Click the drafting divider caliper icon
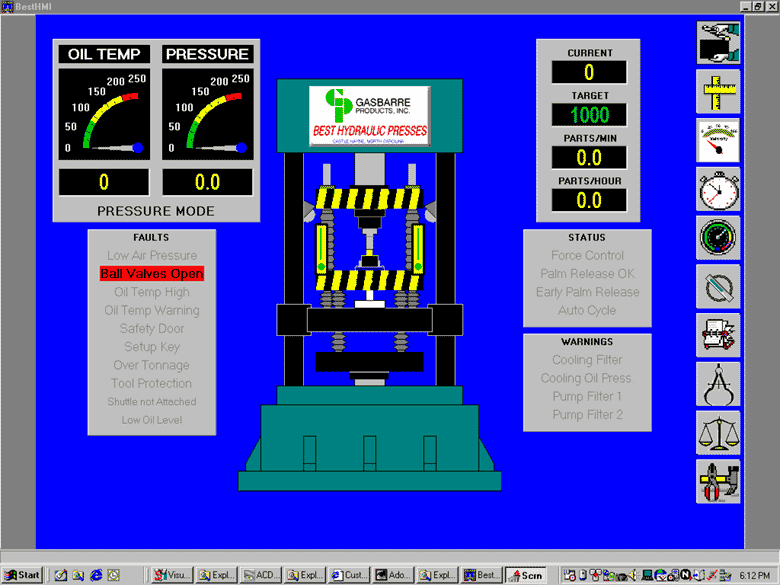This screenshot has height=585, width=780. point(718,384)
